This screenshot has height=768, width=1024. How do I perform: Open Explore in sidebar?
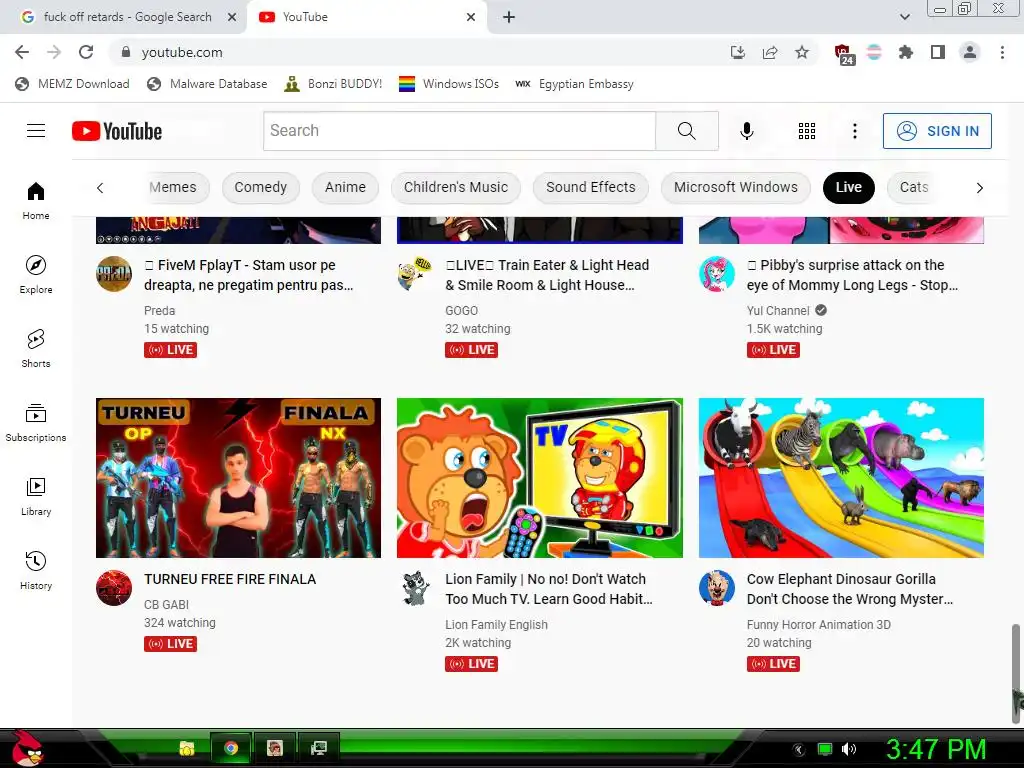point(36,274)
